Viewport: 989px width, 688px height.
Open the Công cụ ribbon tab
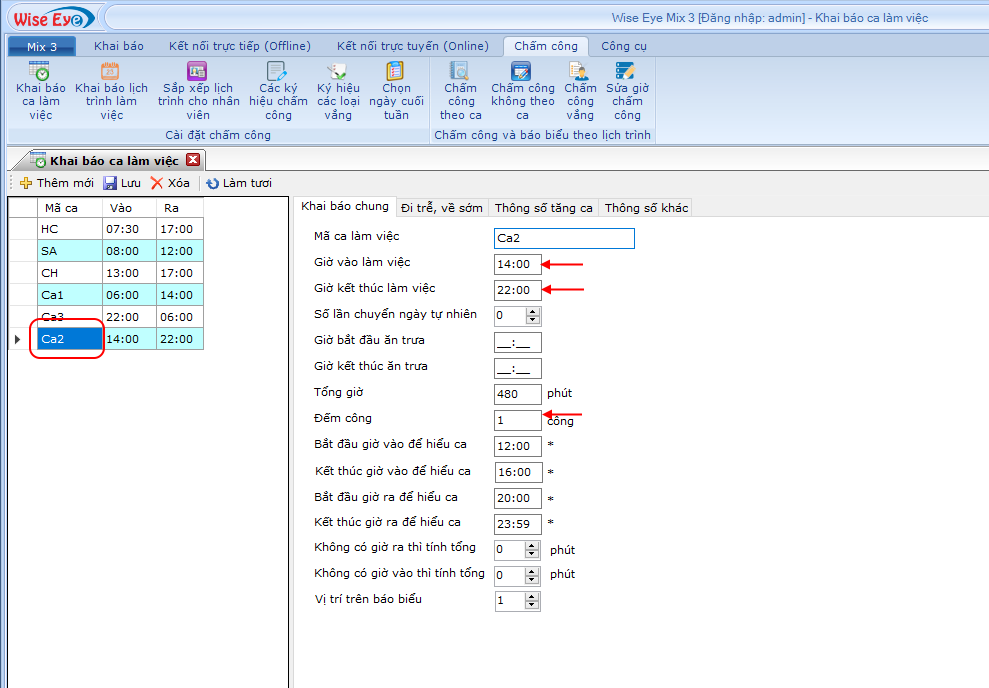click(x=624, y=46)
